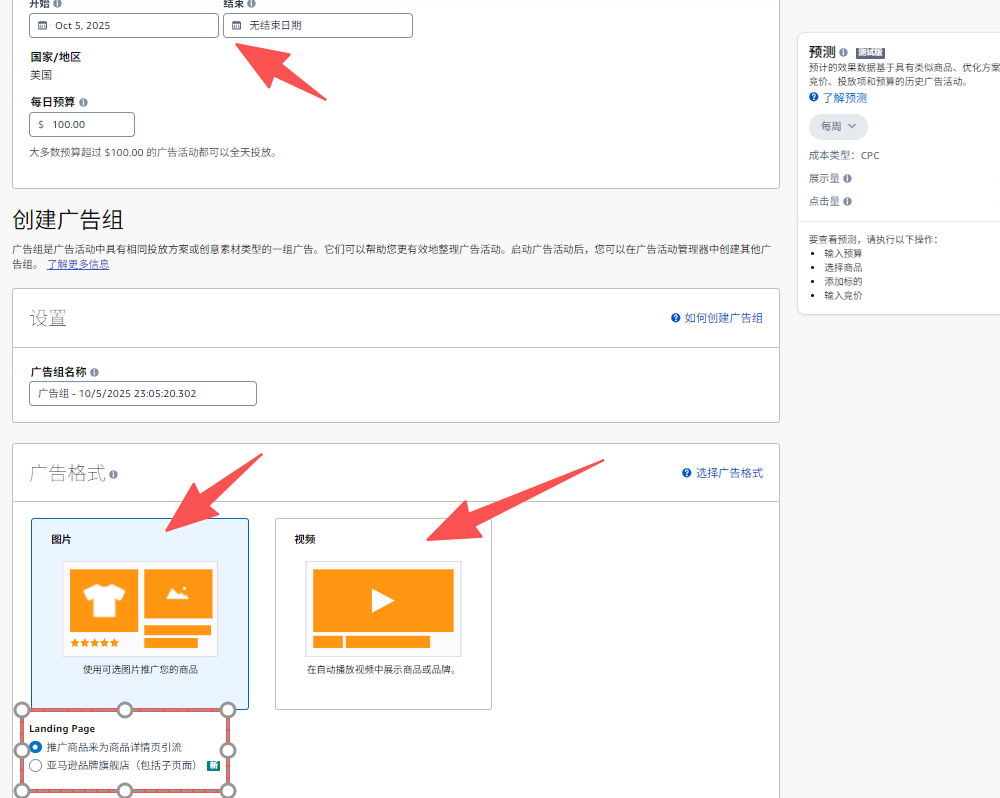Click the info icon next to 广告格式
Image resolution: width=1000 pixels, height=798 pixels.
coord(114,474)
